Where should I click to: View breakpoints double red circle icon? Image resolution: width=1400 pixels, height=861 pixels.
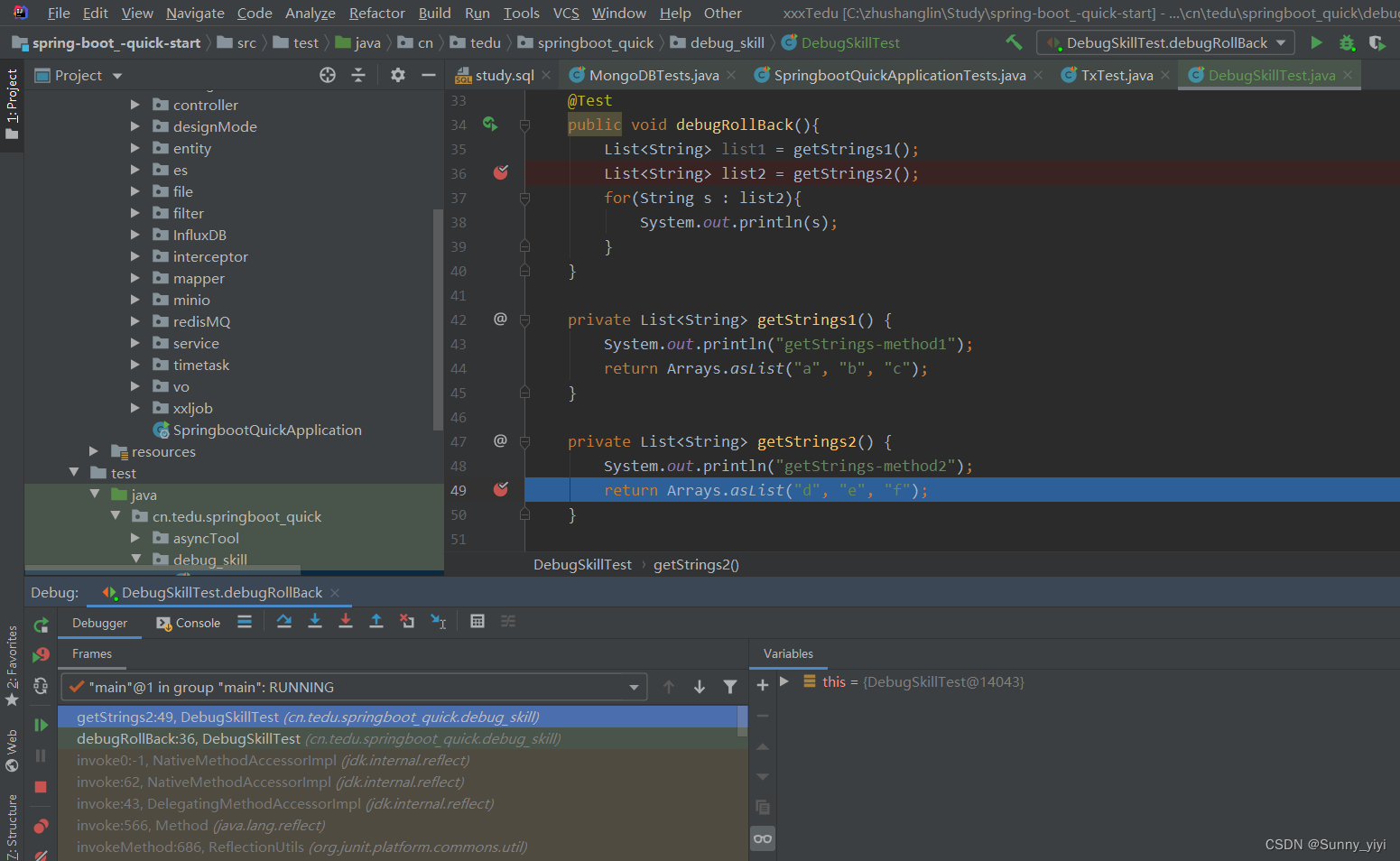coord(41,826)
